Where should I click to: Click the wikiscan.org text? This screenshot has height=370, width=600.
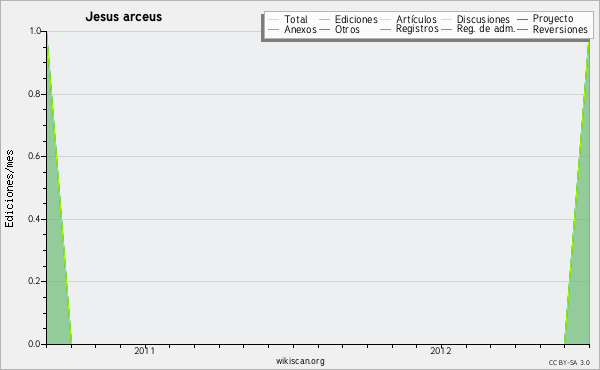coord(300,361)
